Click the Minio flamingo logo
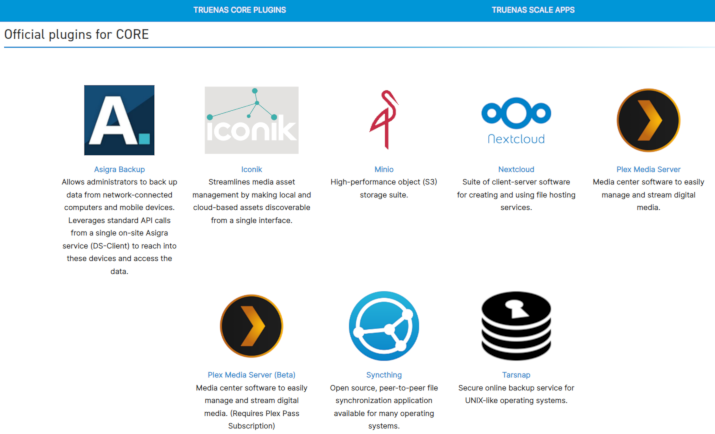Screen dimensions: 715x434 [384, 119]
